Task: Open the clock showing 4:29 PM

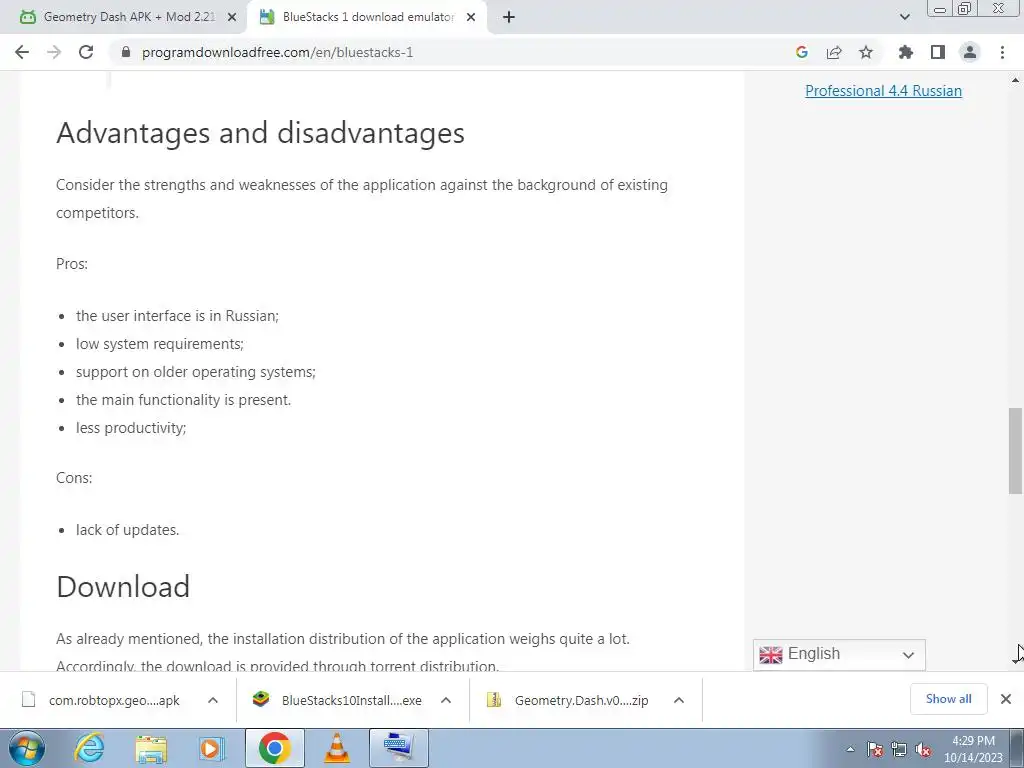Action: (973, 748)
